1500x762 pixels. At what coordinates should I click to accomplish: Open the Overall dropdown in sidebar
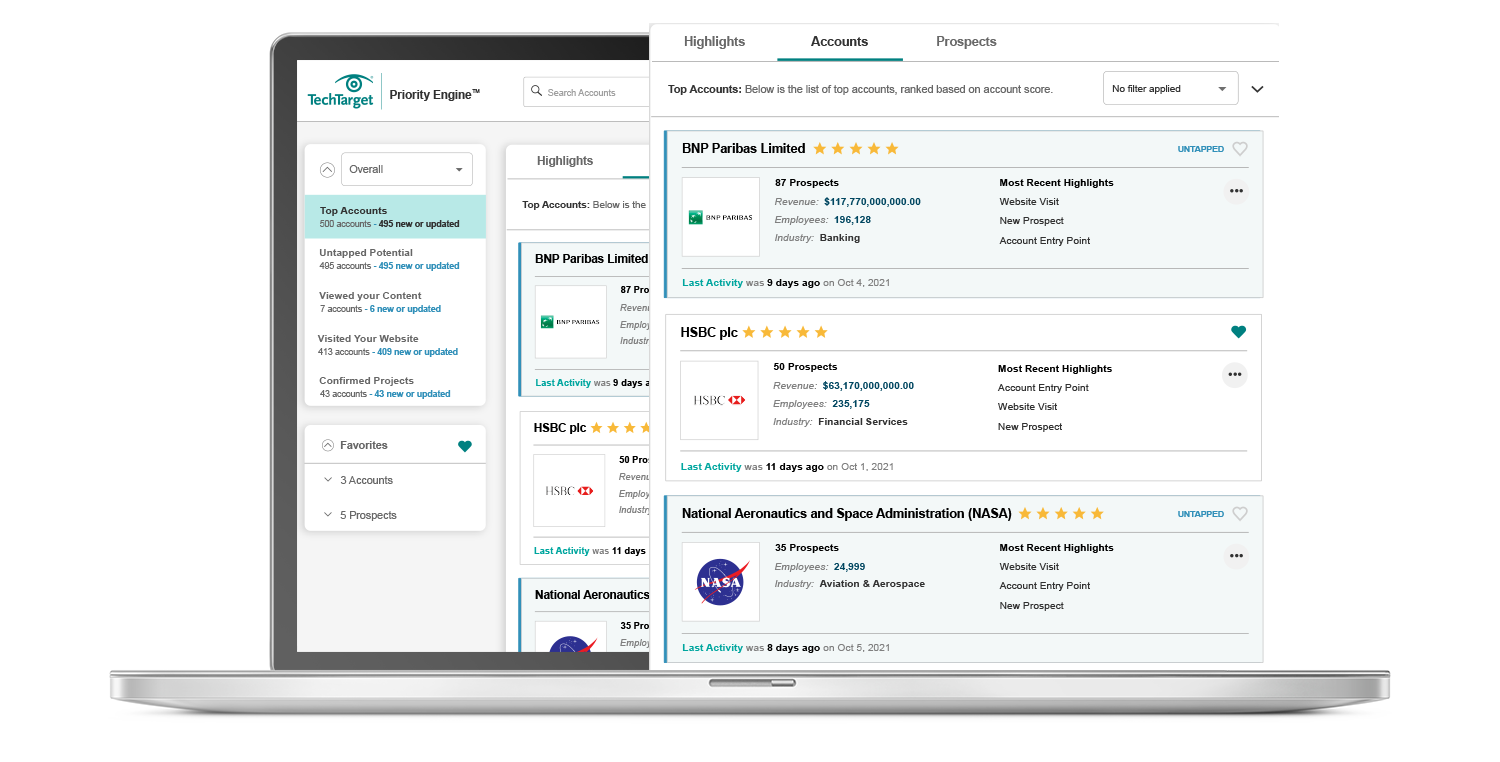tap(406, 169)
